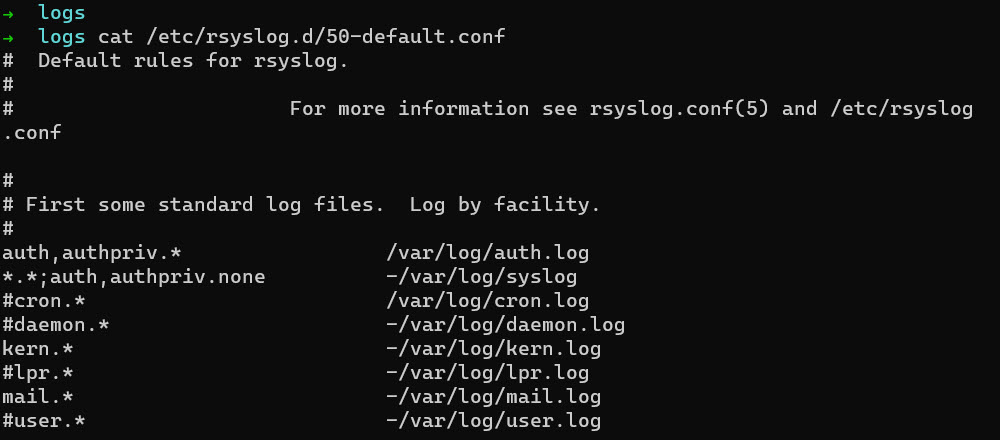The image size is (1000, 440).
Task: Click the green prompt arrow before the cat command
Action: pos(8,37)
